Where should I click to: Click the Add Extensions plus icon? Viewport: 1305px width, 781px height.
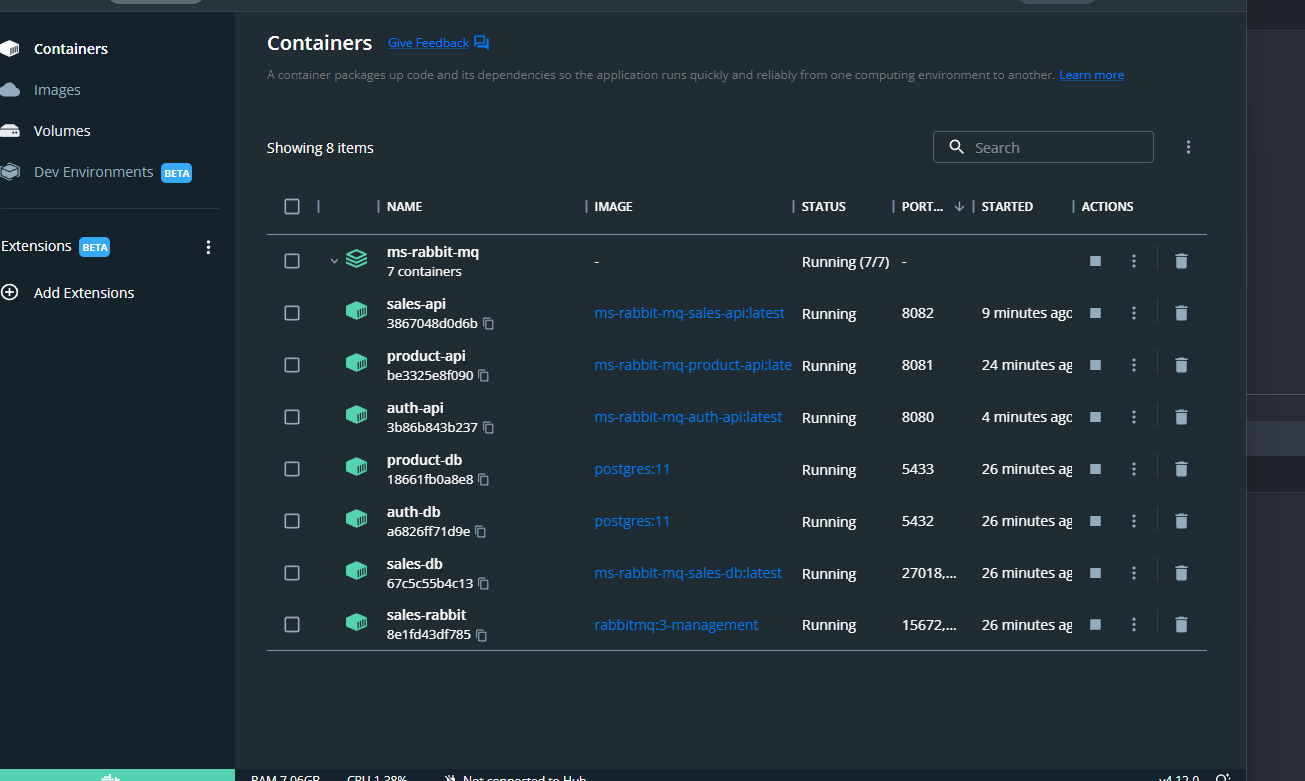10,293
